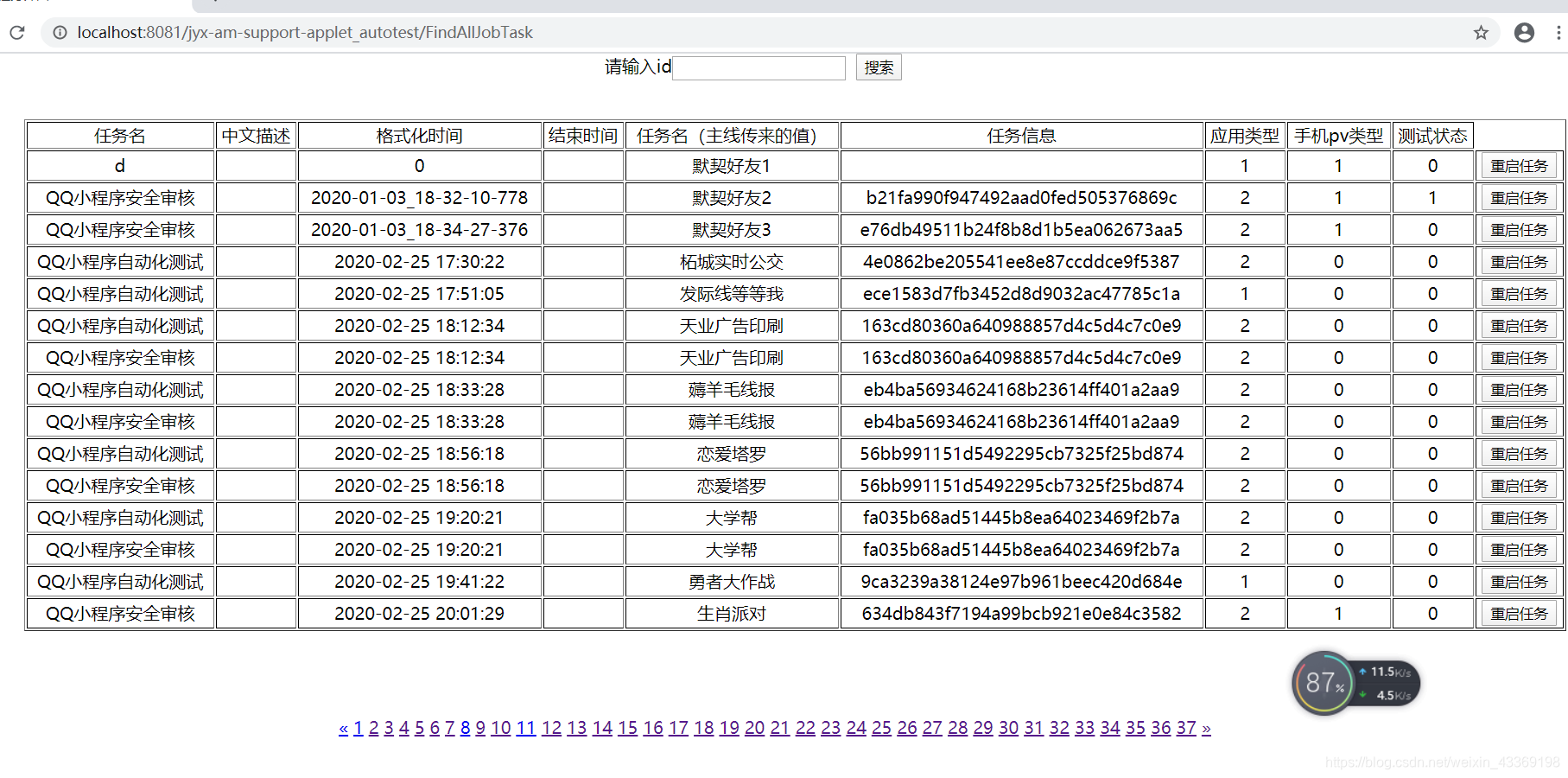This screenshot has height=778, width=1568.
Task: Click the 勇者大作战 task name cell
Action: click(732, 582)
